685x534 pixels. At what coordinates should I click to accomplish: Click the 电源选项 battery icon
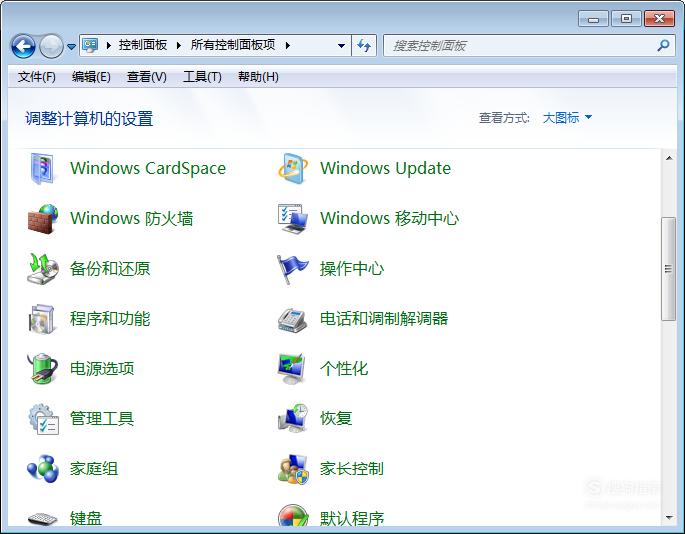pyautogui.click(x=42, y=368)
